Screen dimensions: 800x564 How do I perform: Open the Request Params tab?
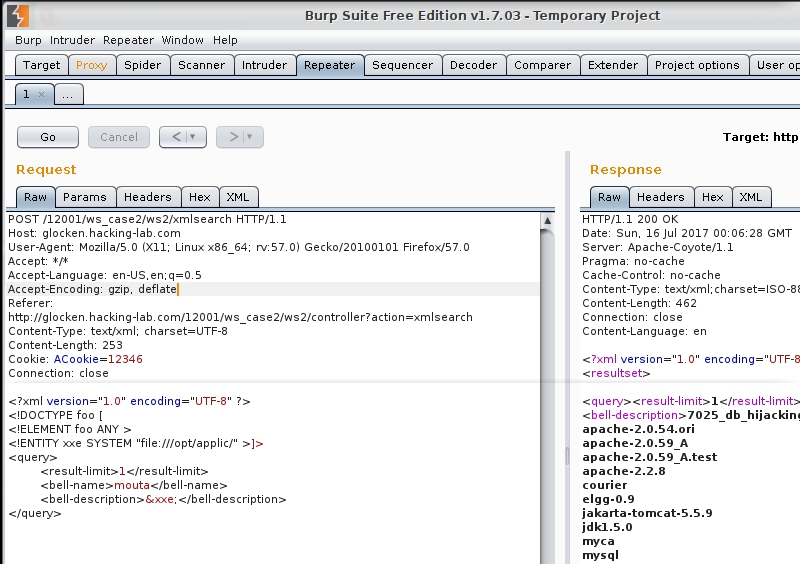pos(85,197)
